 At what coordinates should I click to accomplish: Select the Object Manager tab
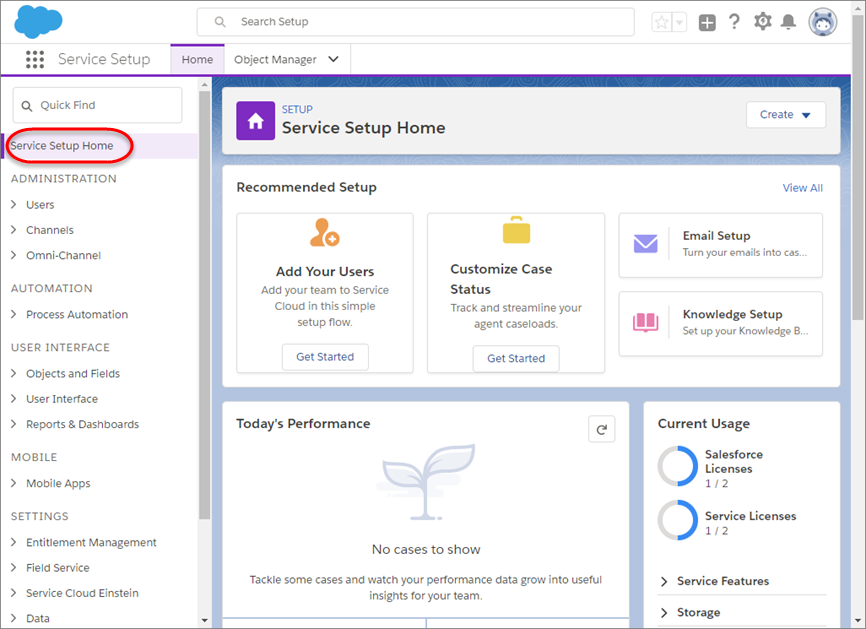(275, 59)
